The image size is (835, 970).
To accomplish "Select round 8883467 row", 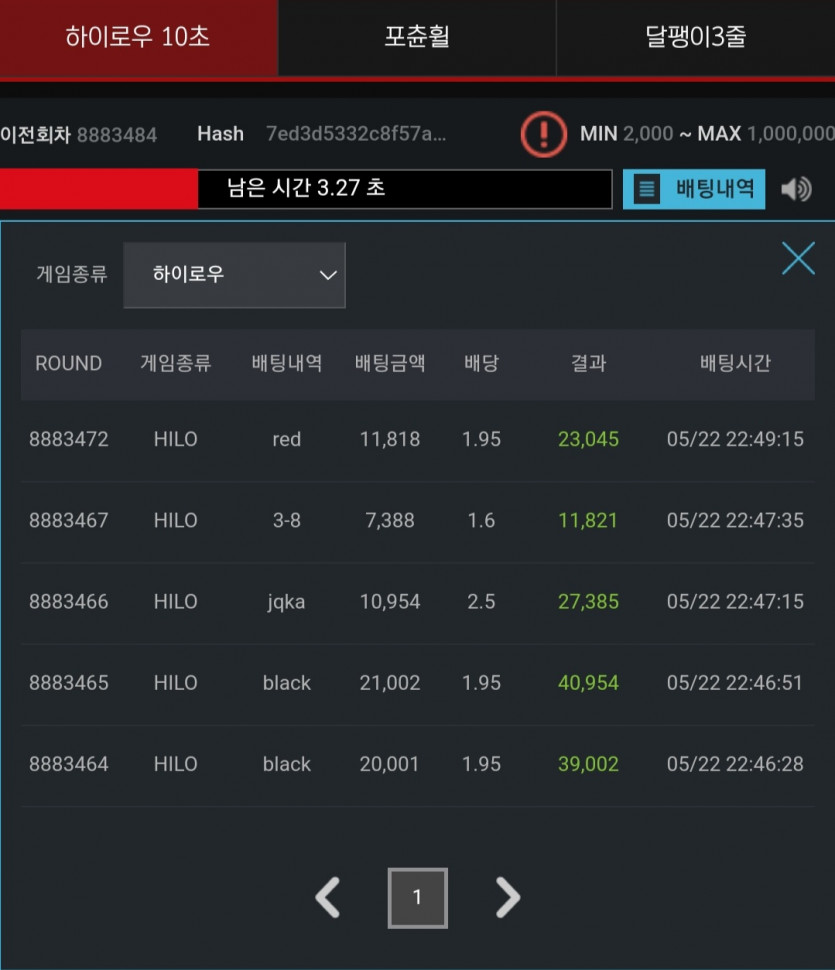I will [418, 521].
